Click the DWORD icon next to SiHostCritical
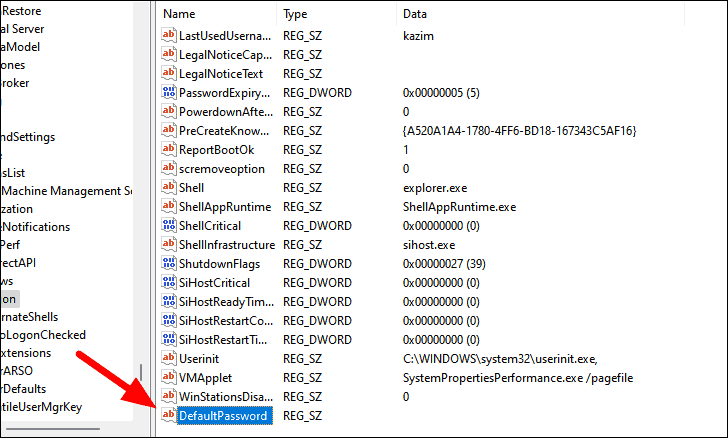This screenshot has height=438, width=728. (x=169, y=282)
